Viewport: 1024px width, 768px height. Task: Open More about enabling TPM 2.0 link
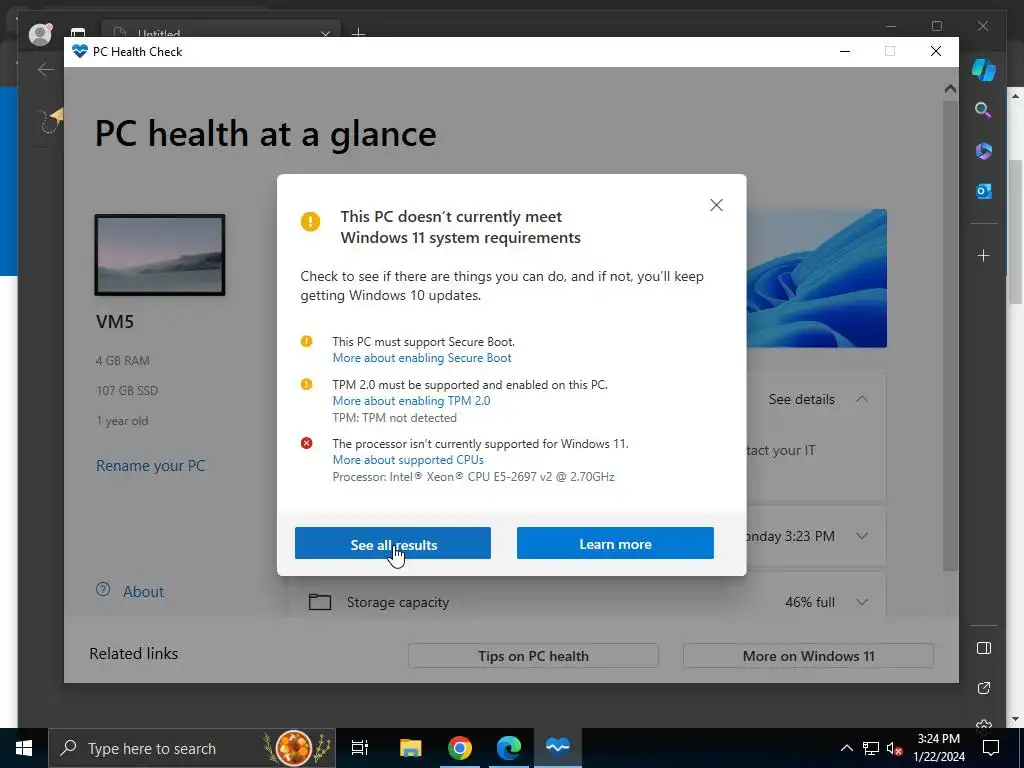pyautogui.click(x=411, y=401)
